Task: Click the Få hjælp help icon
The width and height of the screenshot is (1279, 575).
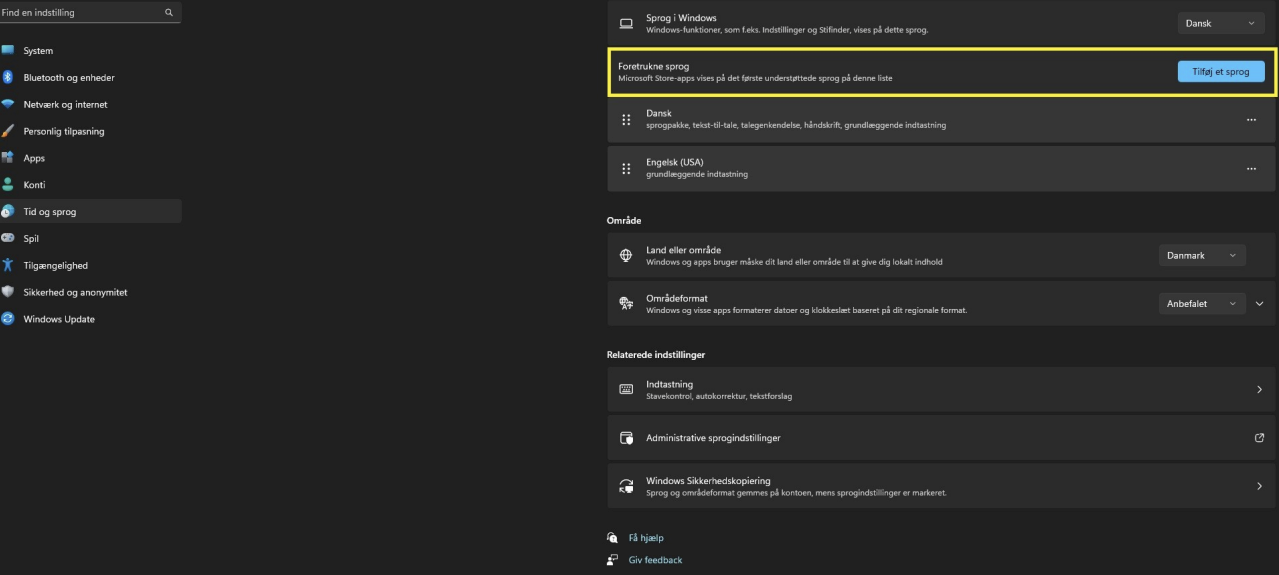Action: tap(612, 538)
